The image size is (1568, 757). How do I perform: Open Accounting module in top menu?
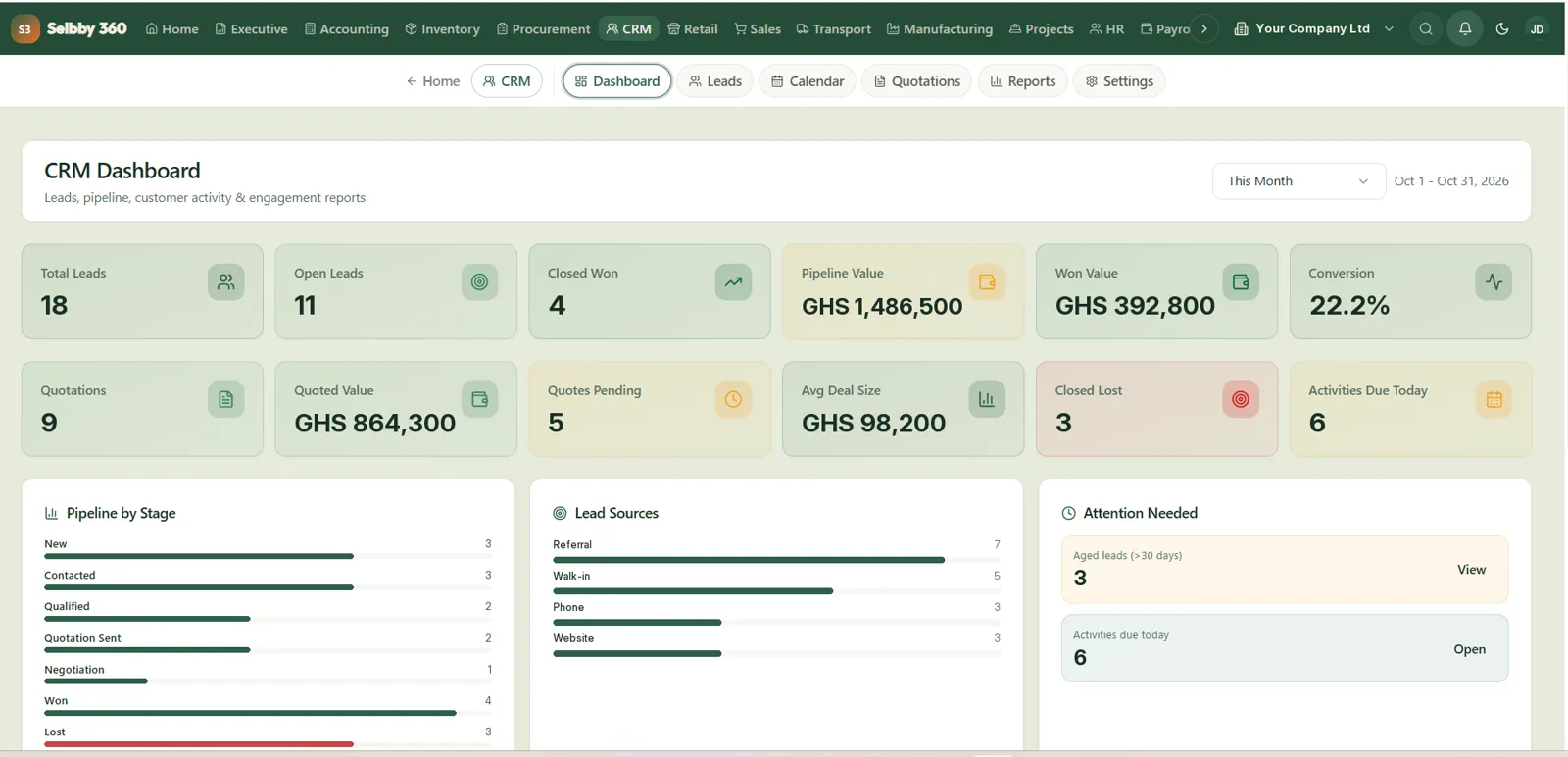pos(347,29)
